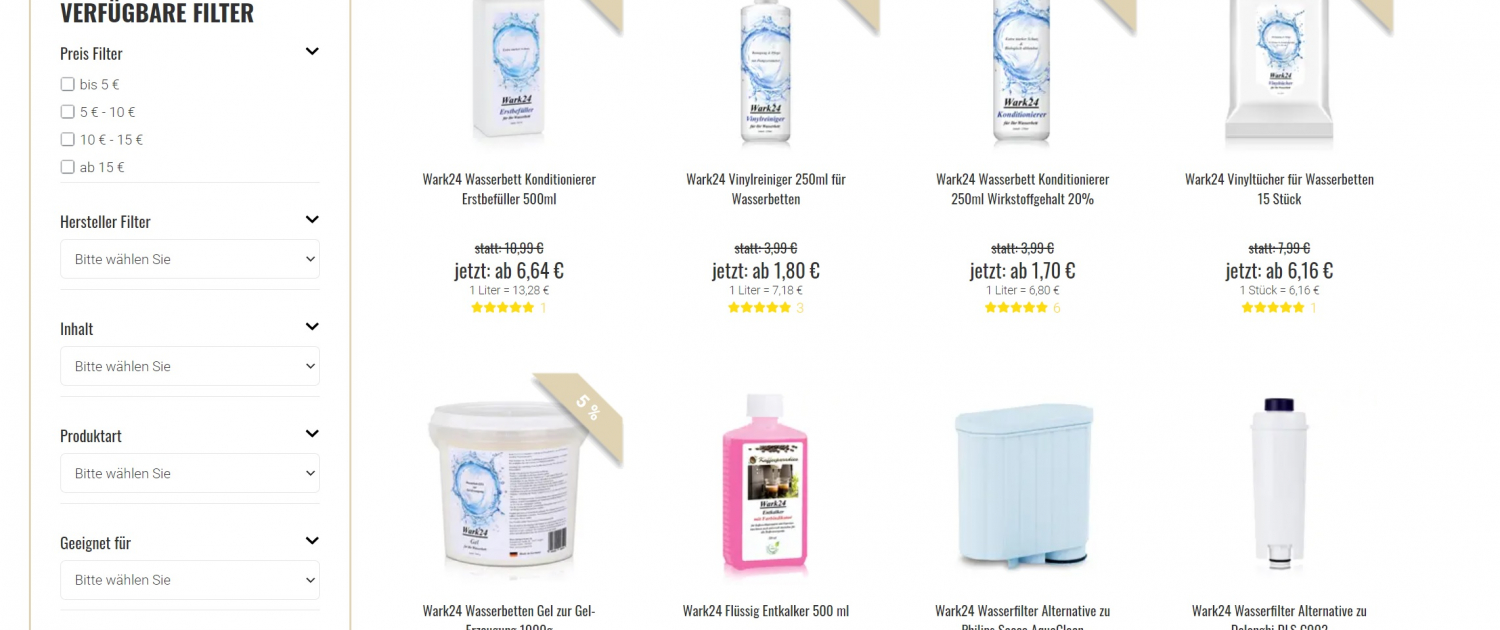1500x630 pixels.
Task: Click the star rating under Konditionierer 250ml
Action: click(x=1017, y=308)
